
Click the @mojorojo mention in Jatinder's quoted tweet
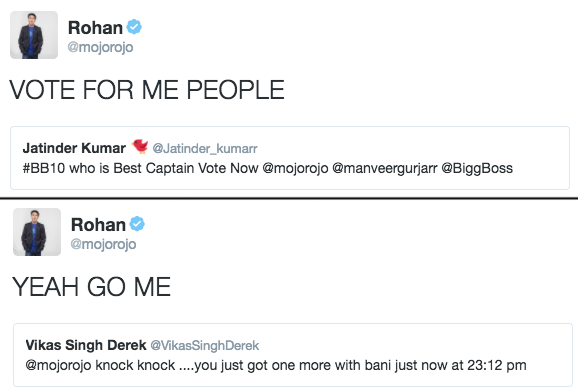(295, 169)
